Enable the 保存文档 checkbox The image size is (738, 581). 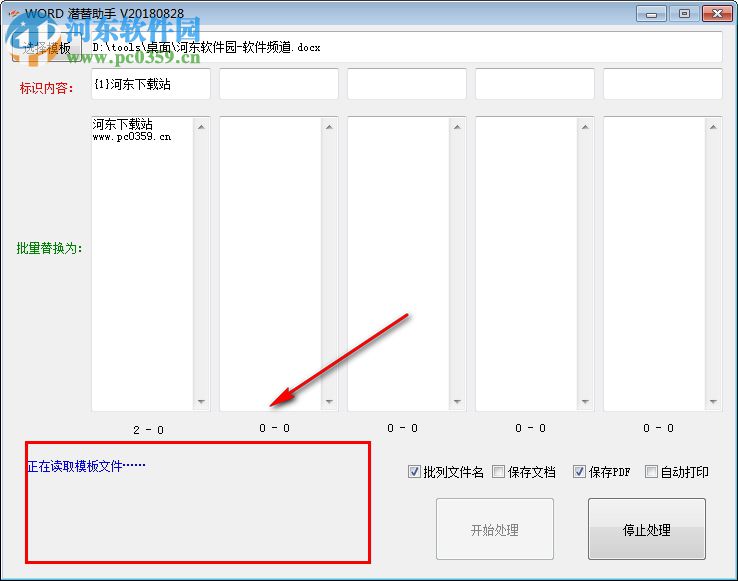point(498,471)
